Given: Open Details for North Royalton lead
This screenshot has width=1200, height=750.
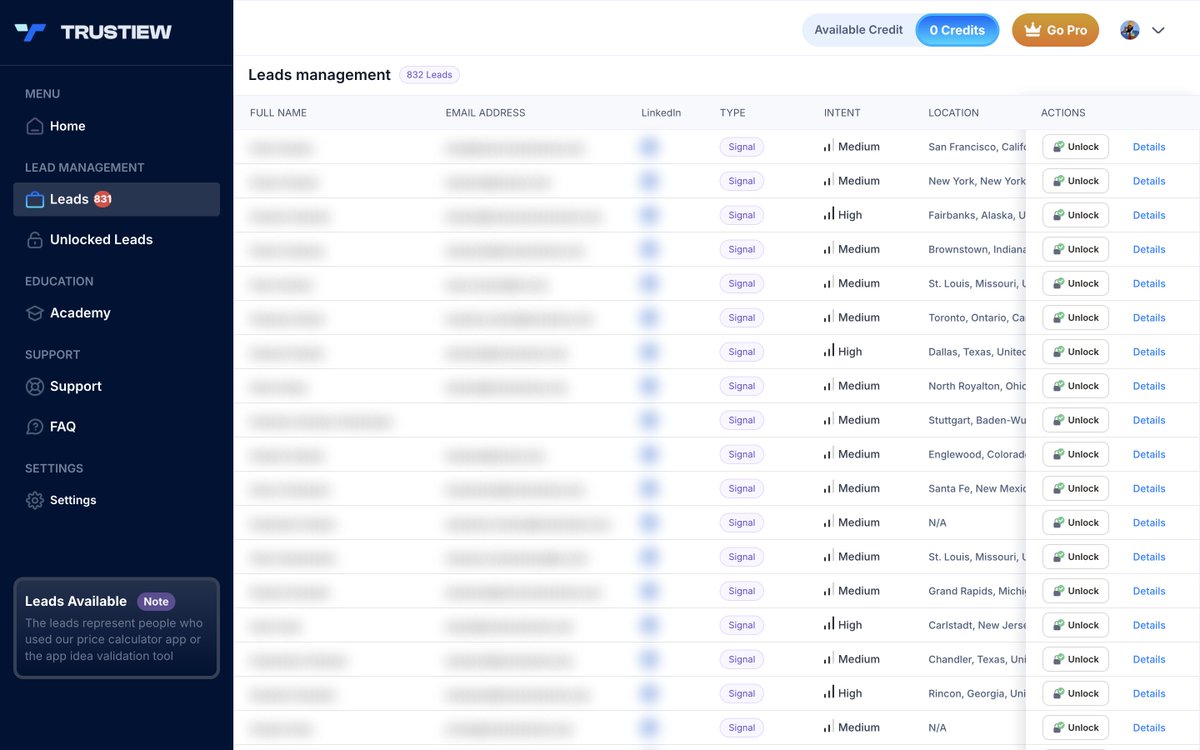Looking at the screenshot, I should point(1149,386).
